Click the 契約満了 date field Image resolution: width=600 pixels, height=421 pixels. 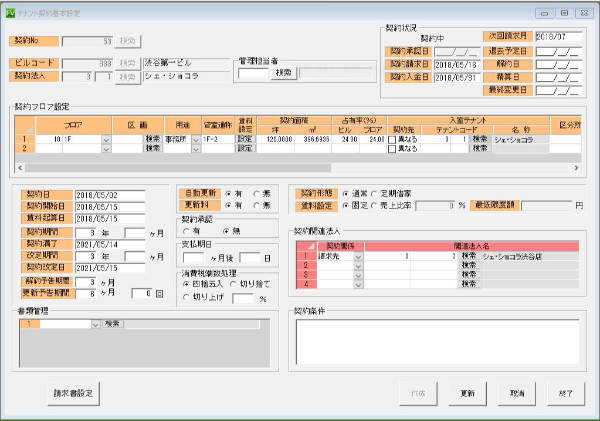pos(110,245)
